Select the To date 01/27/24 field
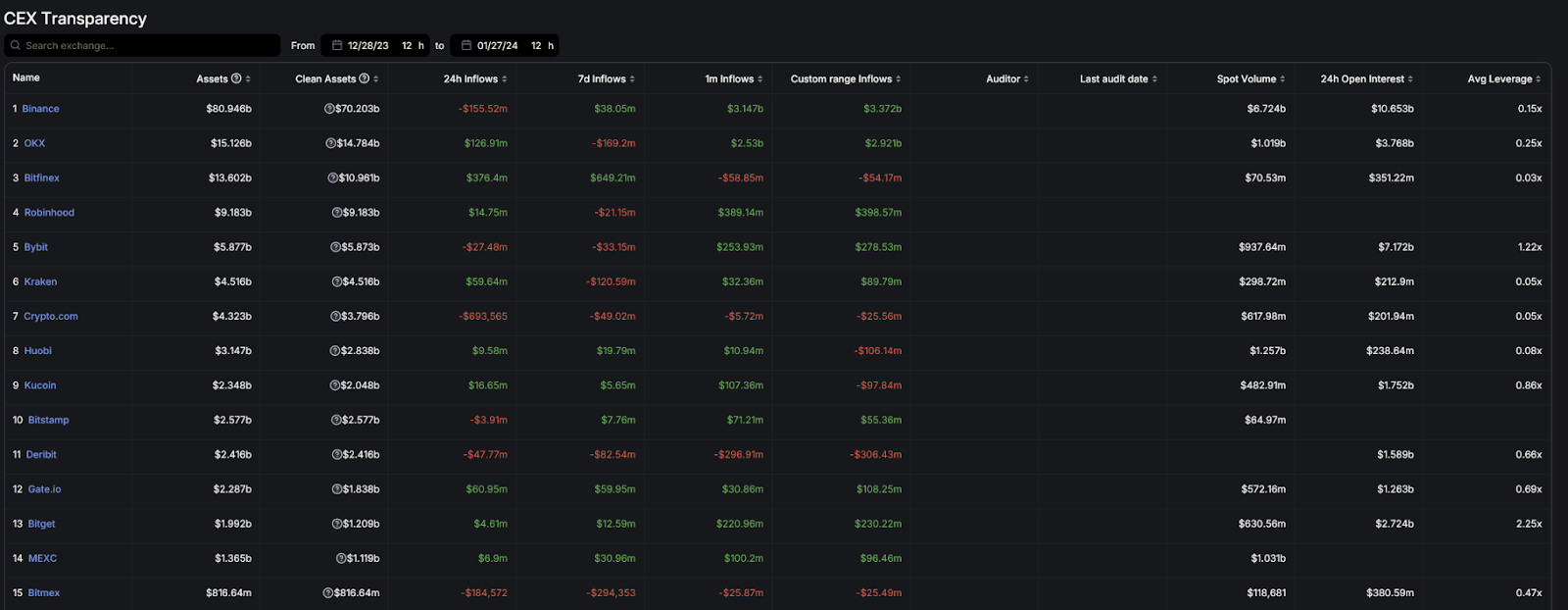The height and width of the screenshot is (610, 1568). point(498,45)
